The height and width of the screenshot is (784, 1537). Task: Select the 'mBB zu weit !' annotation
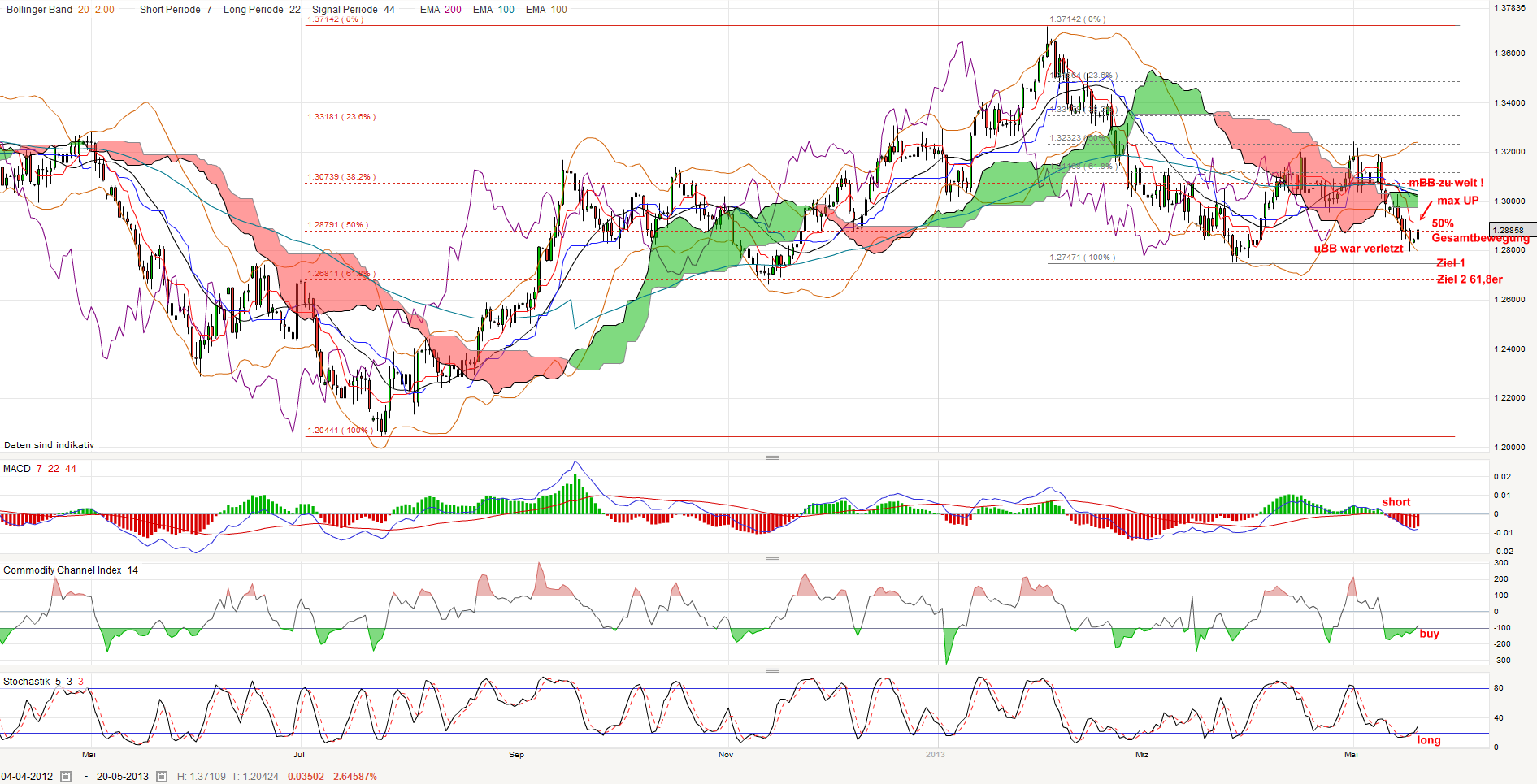click(x=1446, y=183)
